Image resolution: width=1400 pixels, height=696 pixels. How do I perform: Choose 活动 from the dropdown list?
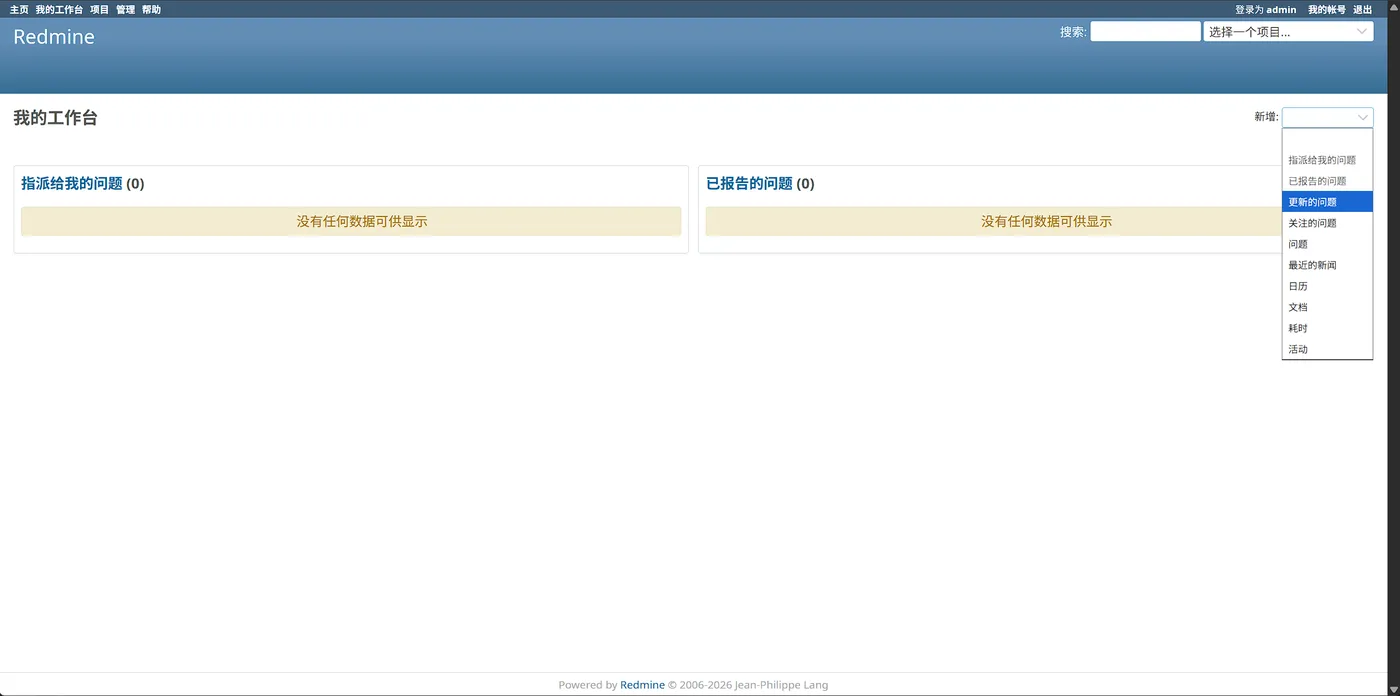tap(1327, 349)
